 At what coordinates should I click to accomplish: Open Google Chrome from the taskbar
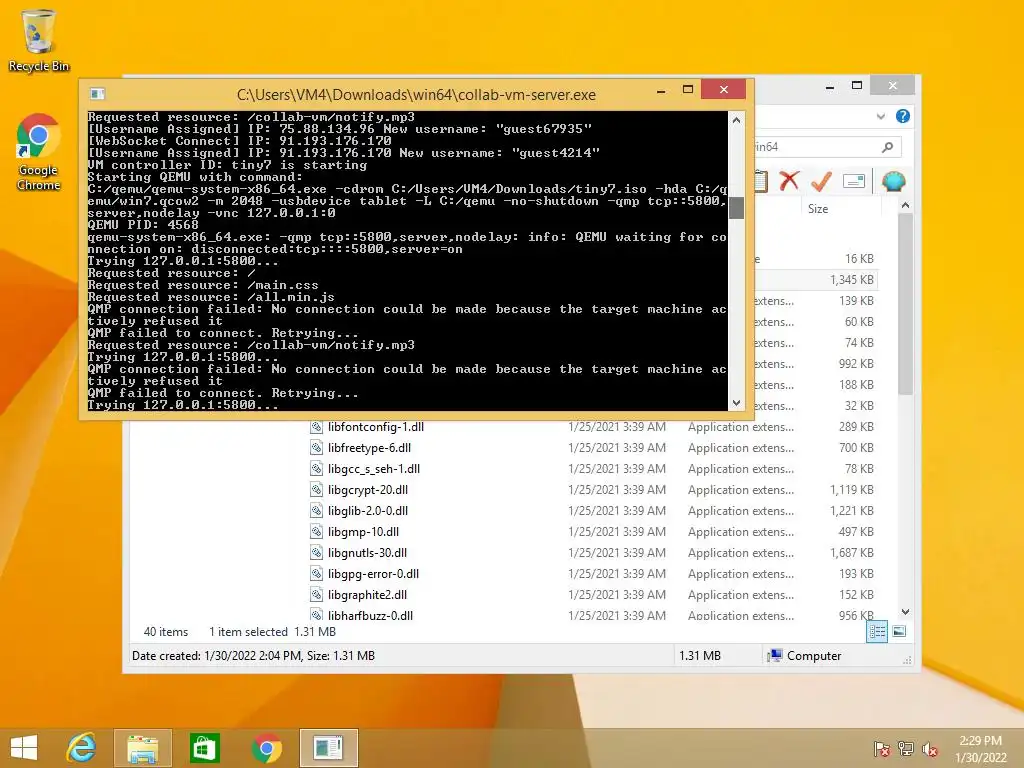[266, 748]
